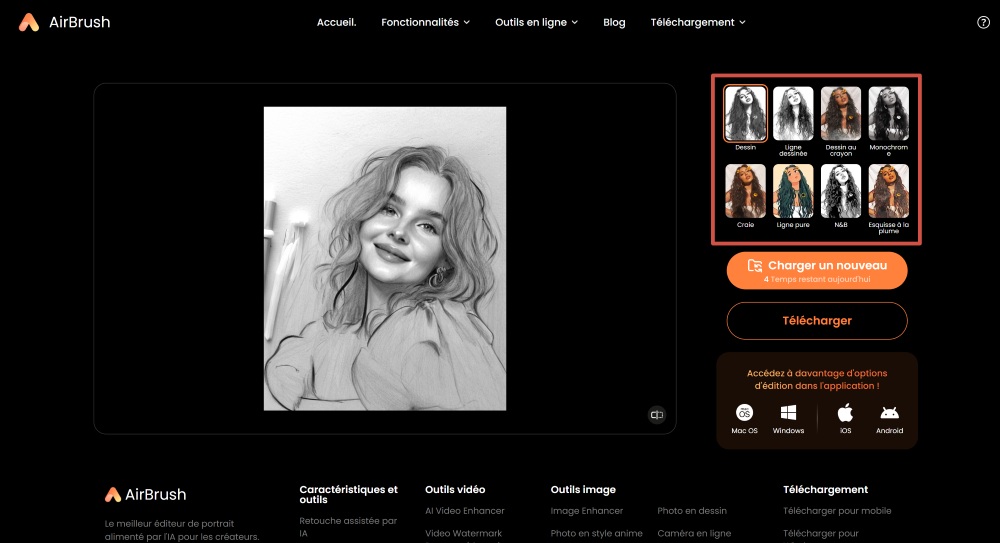Apply the Dessin au crayon style

coord(841,113)
